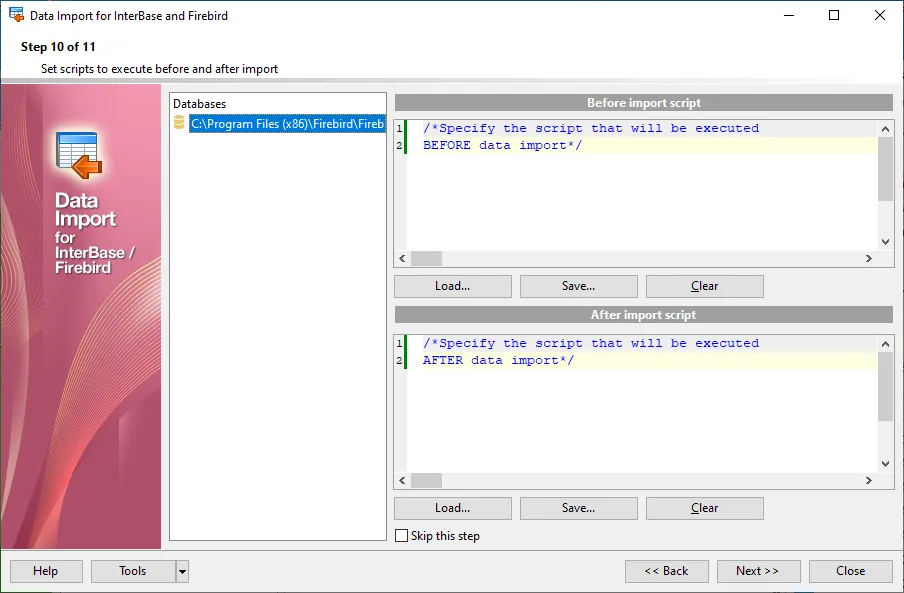
Task: Click the Before import script header bar
Action: point(643,103)
